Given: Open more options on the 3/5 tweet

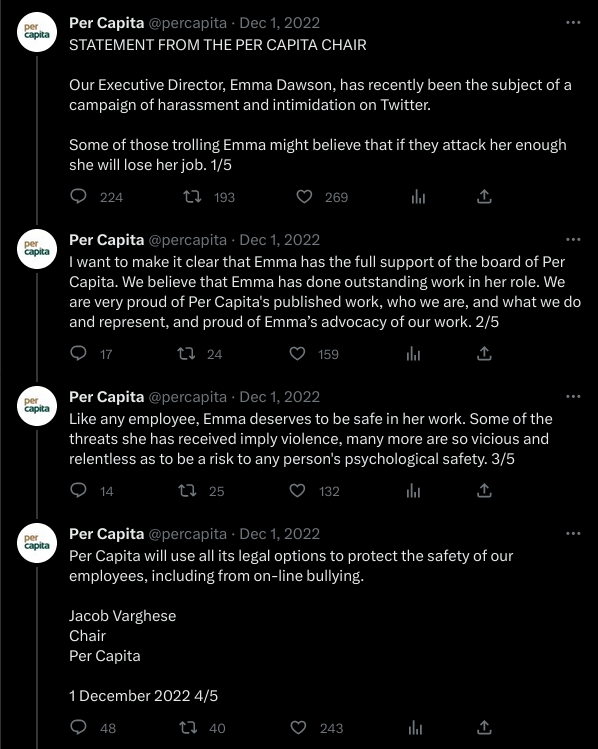Looking at the screenshot, I should (x=573, y=396).
